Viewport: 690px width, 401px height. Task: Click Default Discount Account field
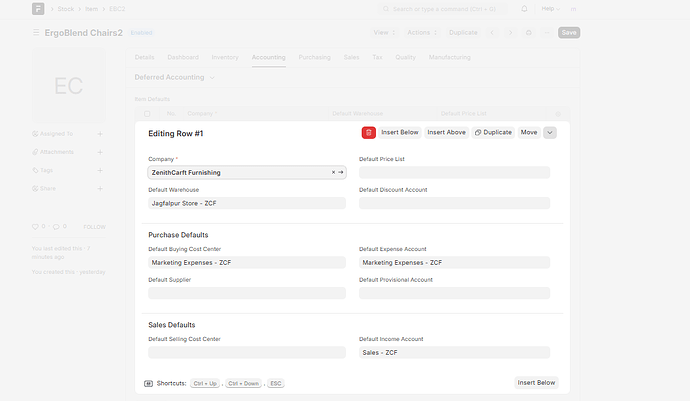pyautogui.click(x=454, y=203)
